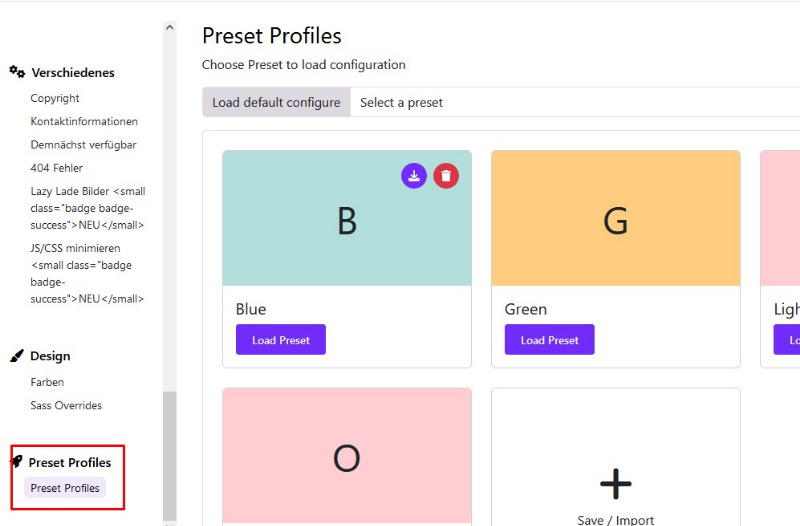Viewport: 800px width, 526px height.
Task: Click the sidebar vertical scrollbar thumb
Action: click(169, 456)
